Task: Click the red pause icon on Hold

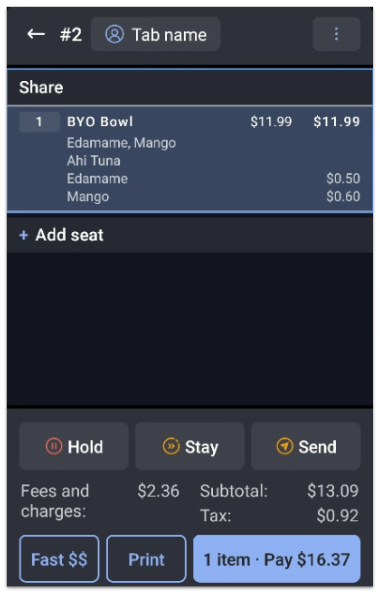Action: (54, 446)
